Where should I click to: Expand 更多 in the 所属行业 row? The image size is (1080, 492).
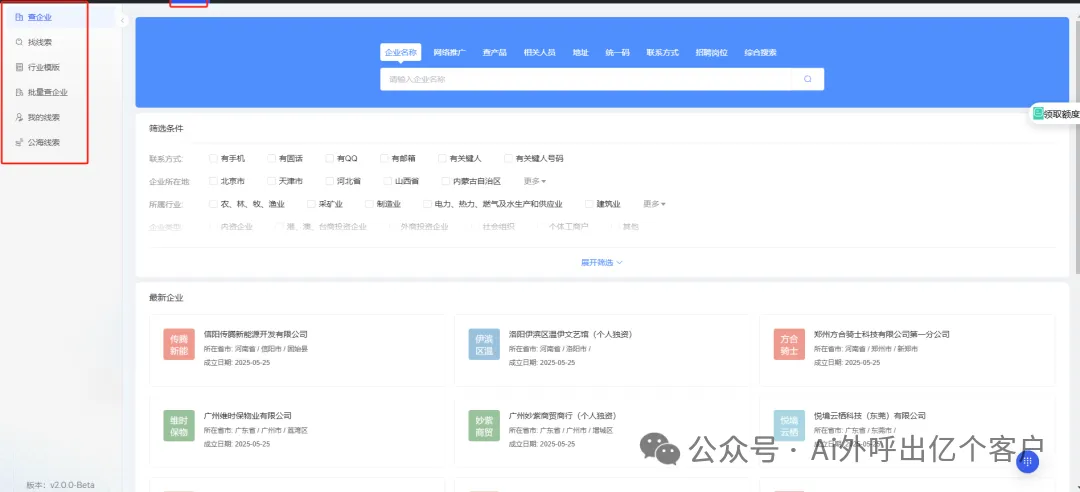(x=654, y=204)
